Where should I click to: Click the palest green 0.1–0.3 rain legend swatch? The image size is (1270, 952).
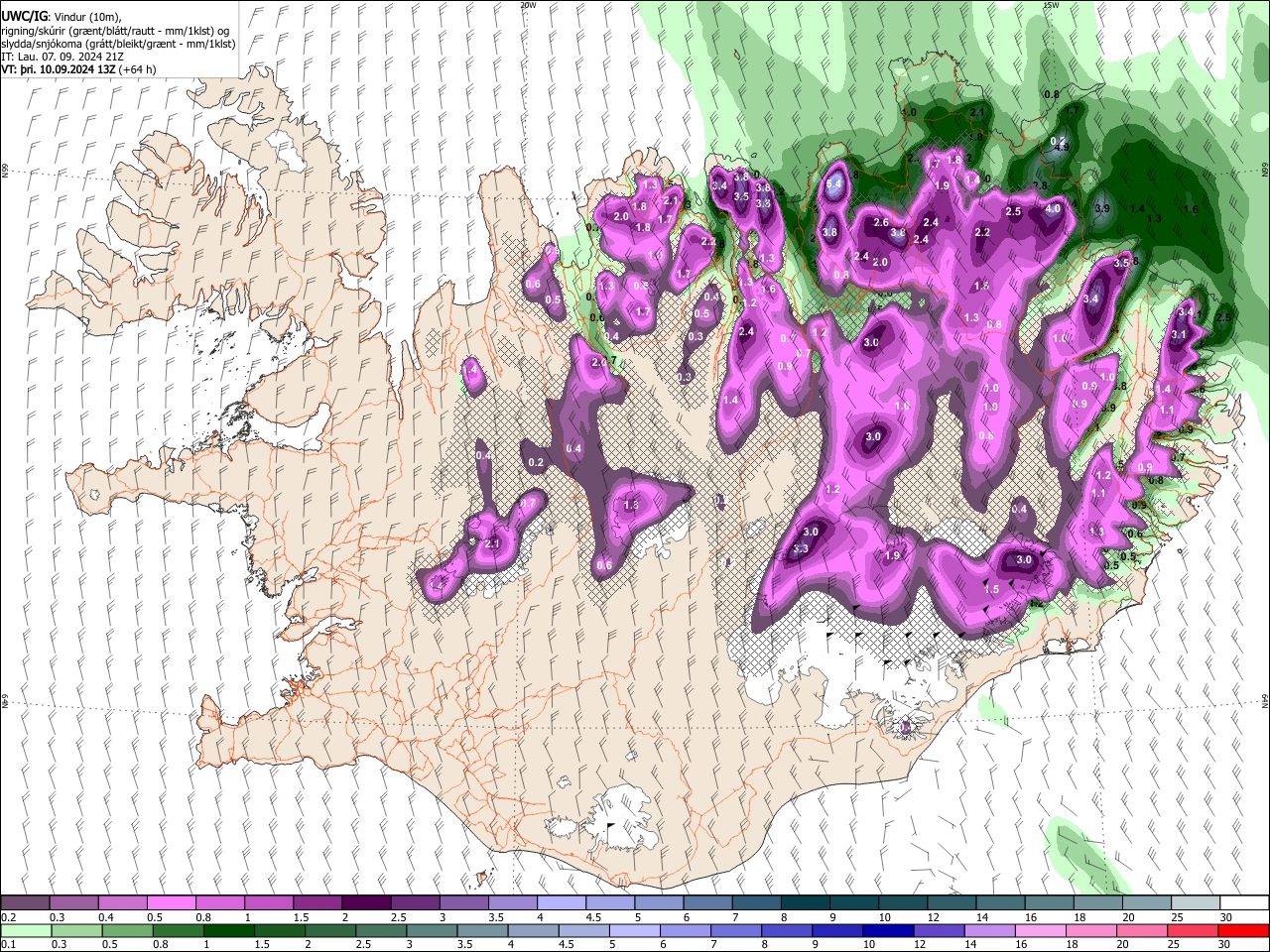[x=26, y=930]
